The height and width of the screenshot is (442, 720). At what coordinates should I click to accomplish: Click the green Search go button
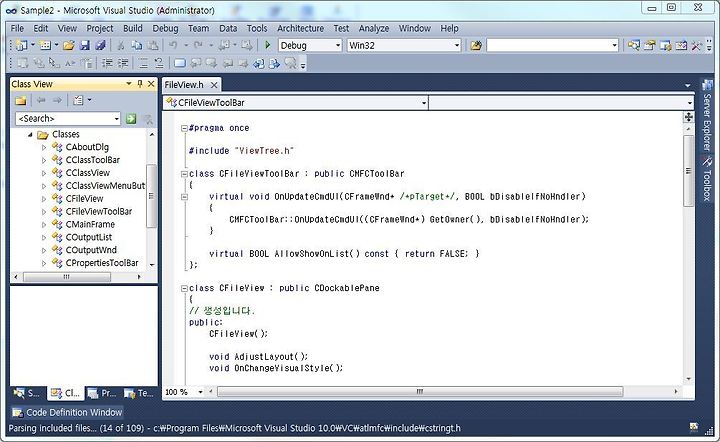131,119
